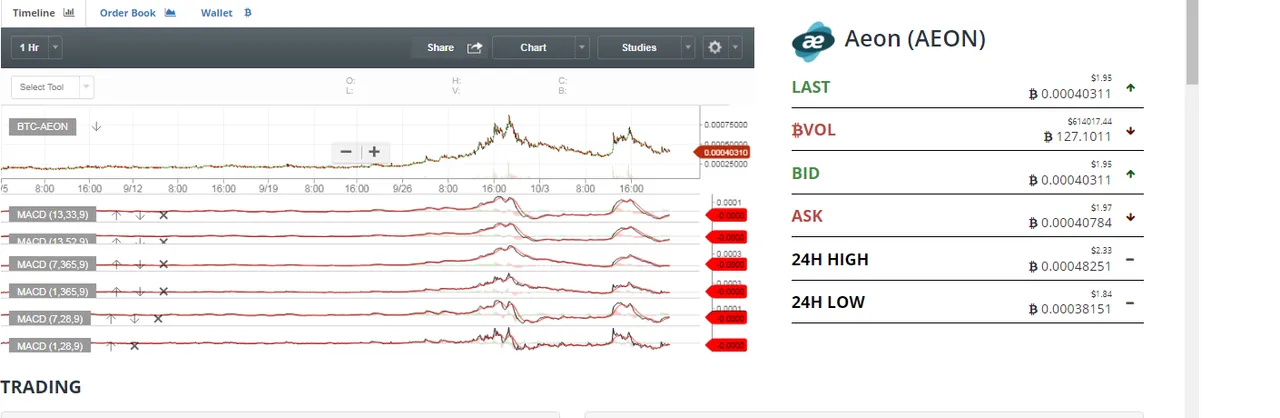Expand the Studies dropdown arrow
The image size is (1280, 418).
687,47
